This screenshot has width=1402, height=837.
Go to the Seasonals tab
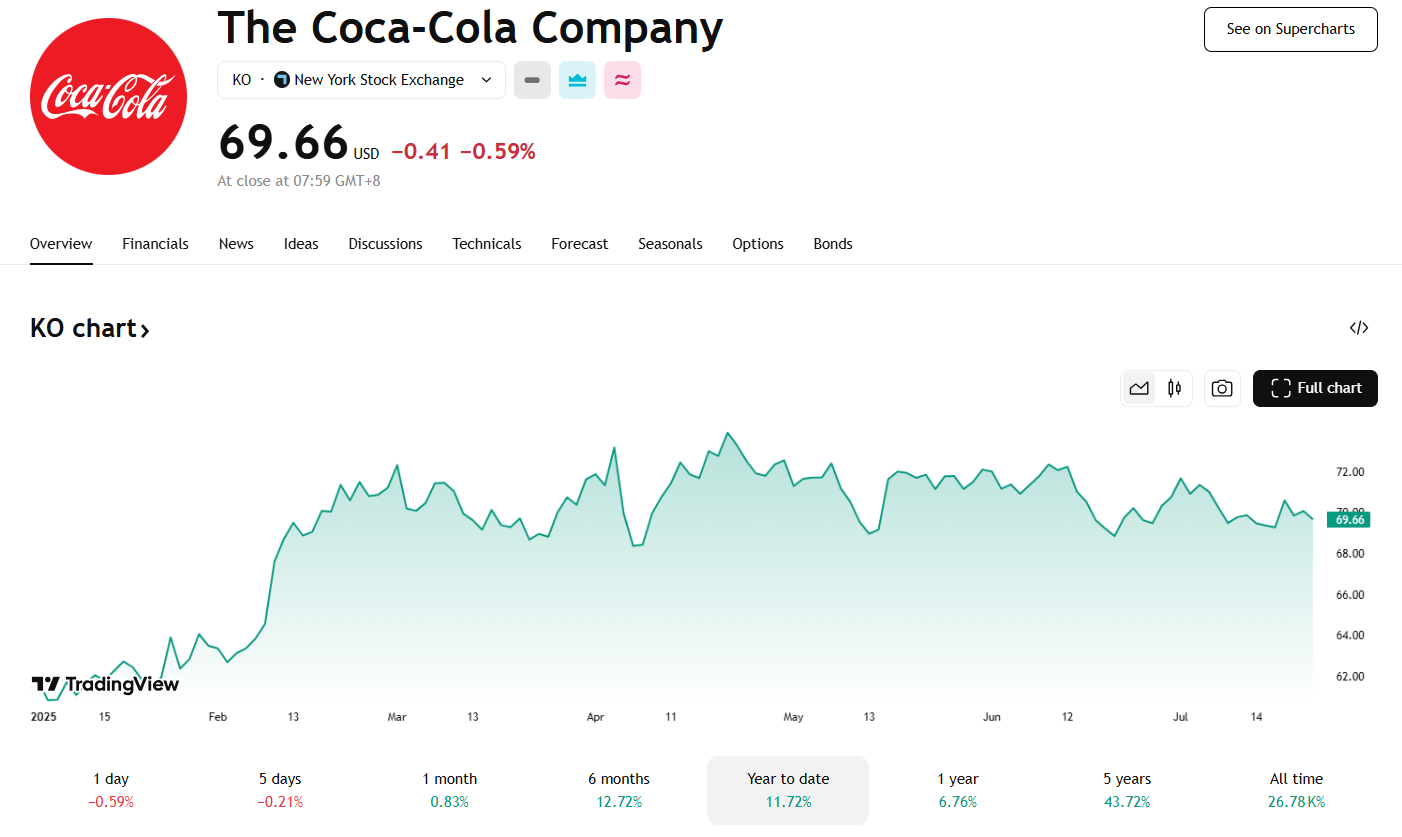tap(670, 244)
